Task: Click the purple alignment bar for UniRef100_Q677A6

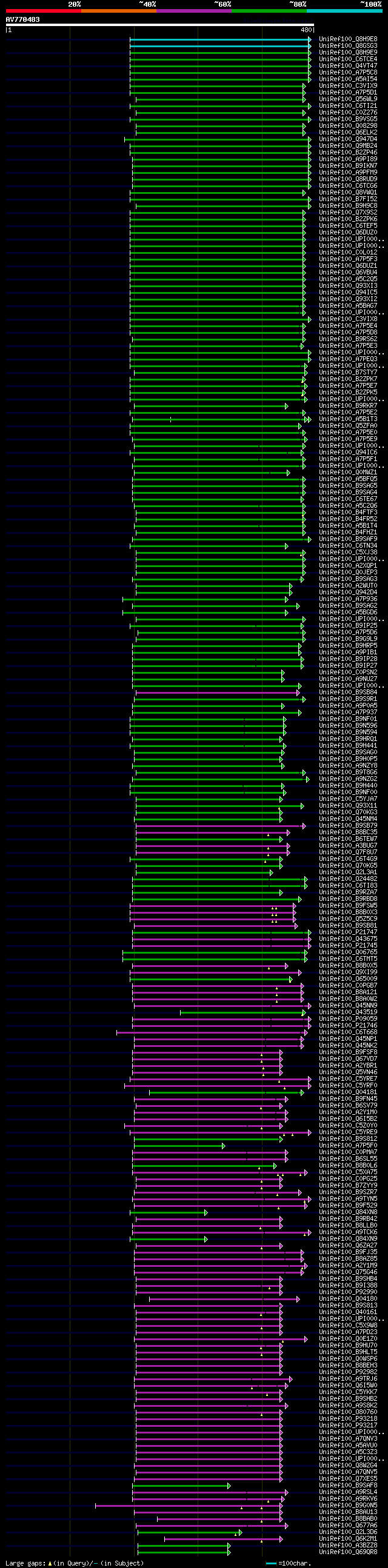Action: [x=212, y=1526]
